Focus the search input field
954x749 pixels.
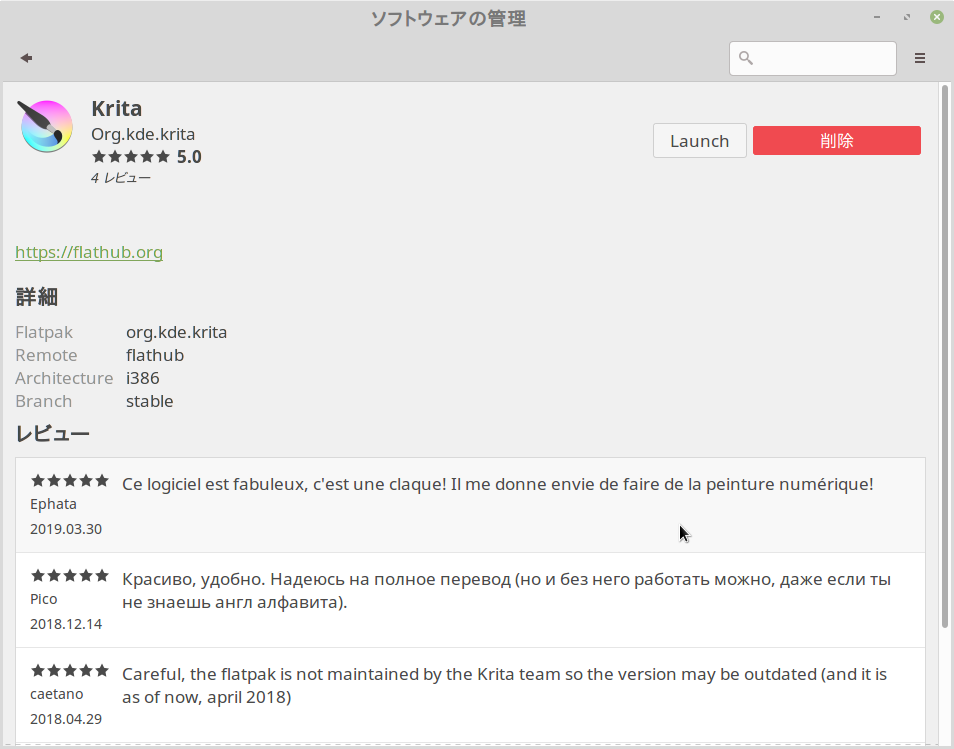click(x=813, y=58)
